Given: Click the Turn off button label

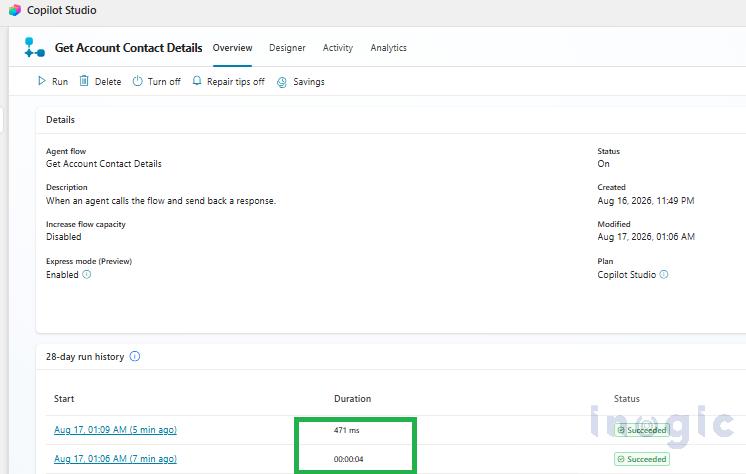Looking at the screenshot, I should tap(164, 81).
